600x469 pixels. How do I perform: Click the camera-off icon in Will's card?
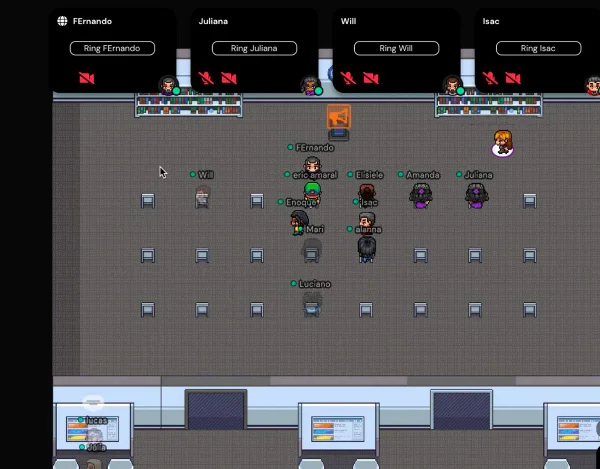371,78
